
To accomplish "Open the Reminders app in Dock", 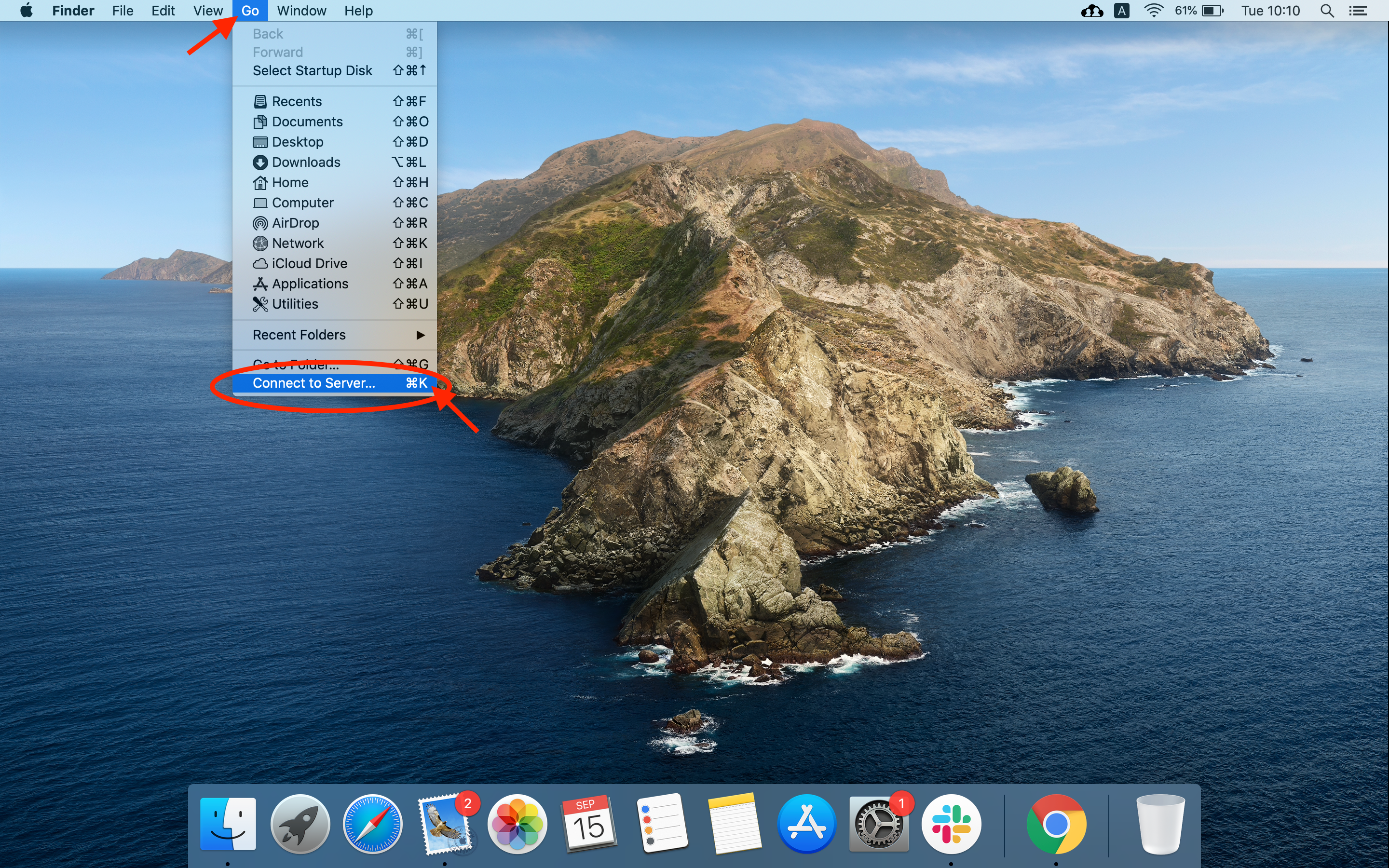I will tap(662, 824).
